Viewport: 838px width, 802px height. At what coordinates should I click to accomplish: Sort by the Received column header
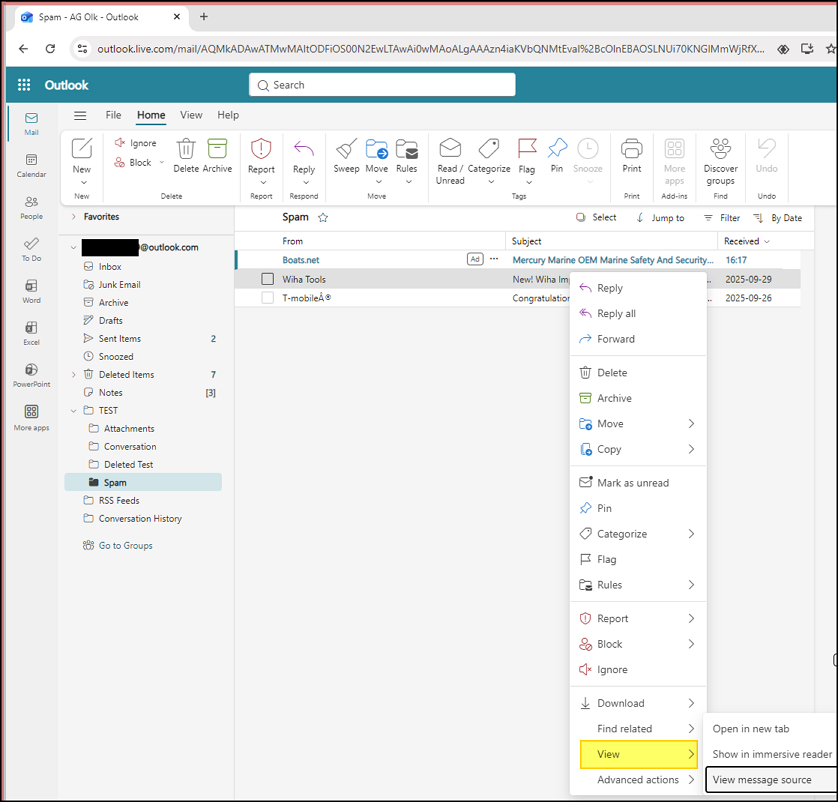(x=747, y=241)
